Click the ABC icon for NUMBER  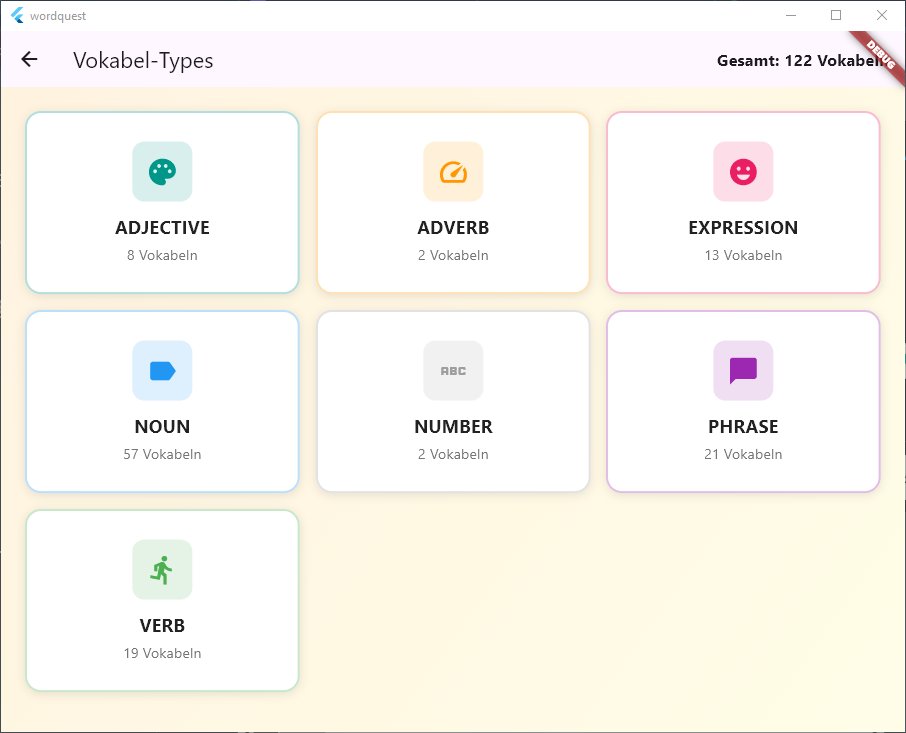pyautogui.click(x=453, y=370)
